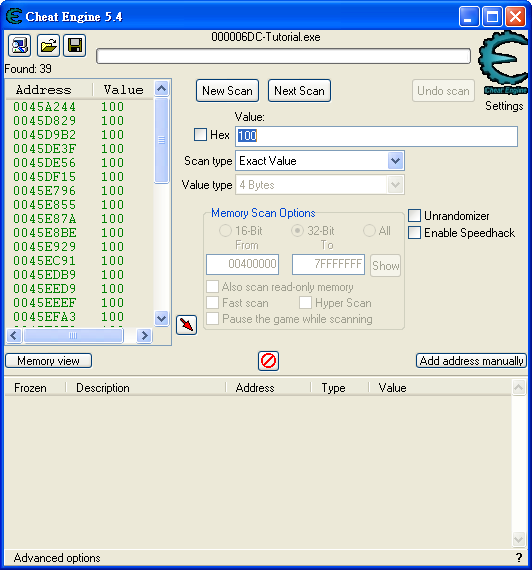Select address 0045E796 in results

(x=44, y=191)
